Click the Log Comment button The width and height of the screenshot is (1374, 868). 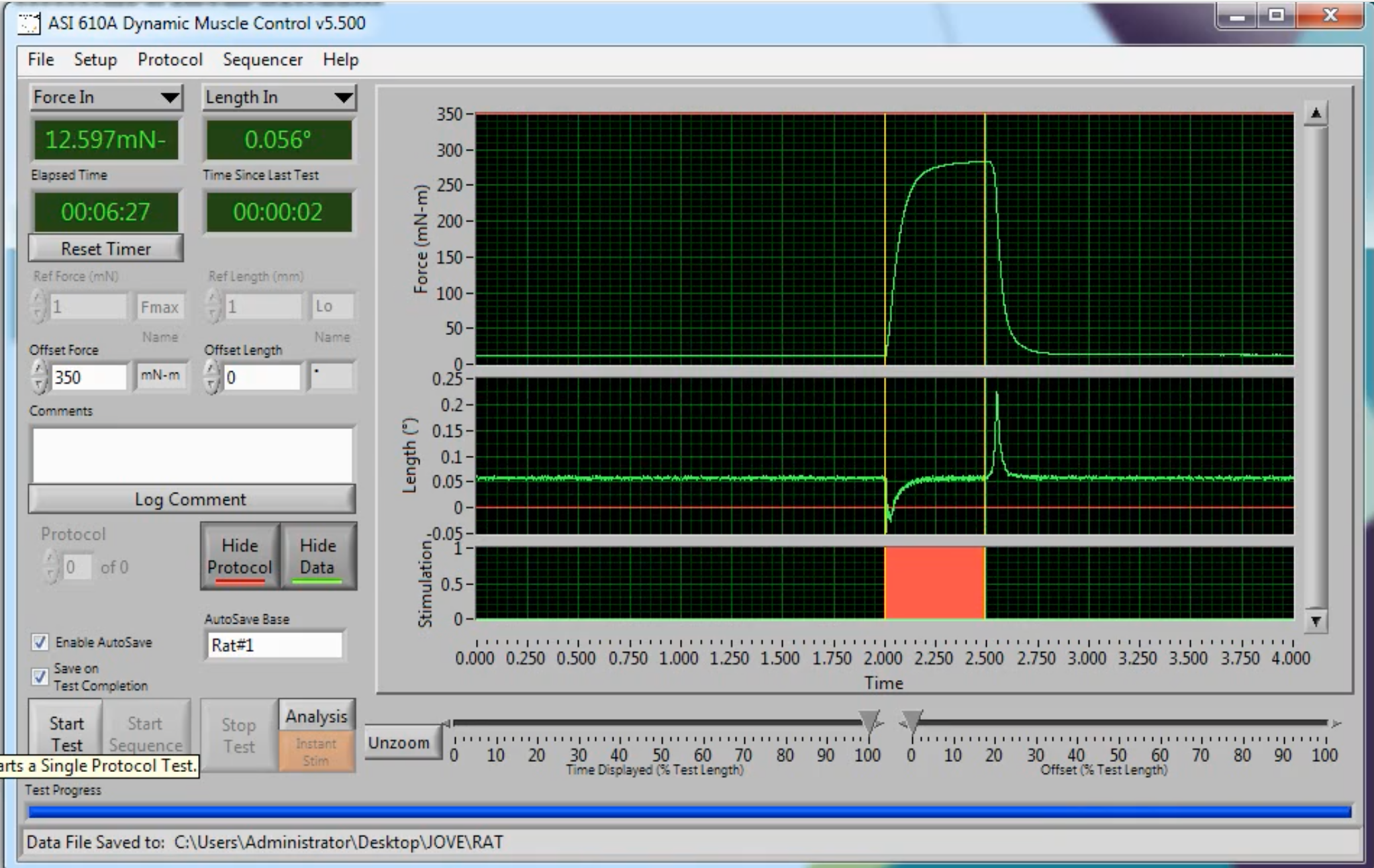[191, 499]
